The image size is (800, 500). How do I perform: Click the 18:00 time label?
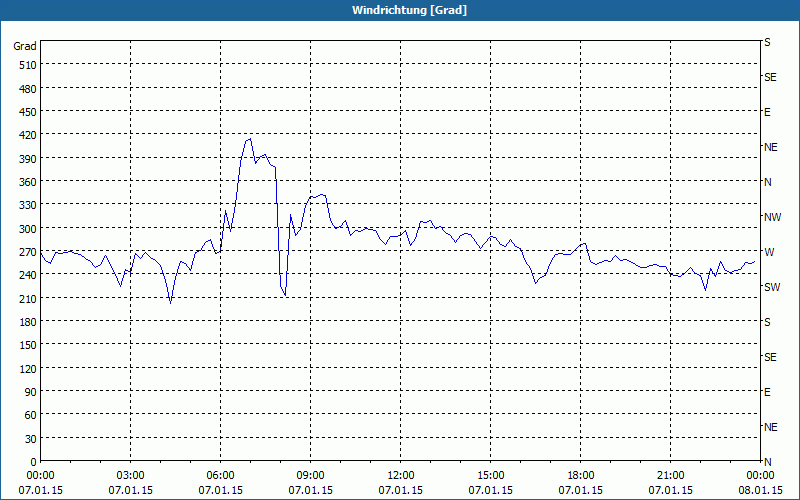click(x=581, y=476)
